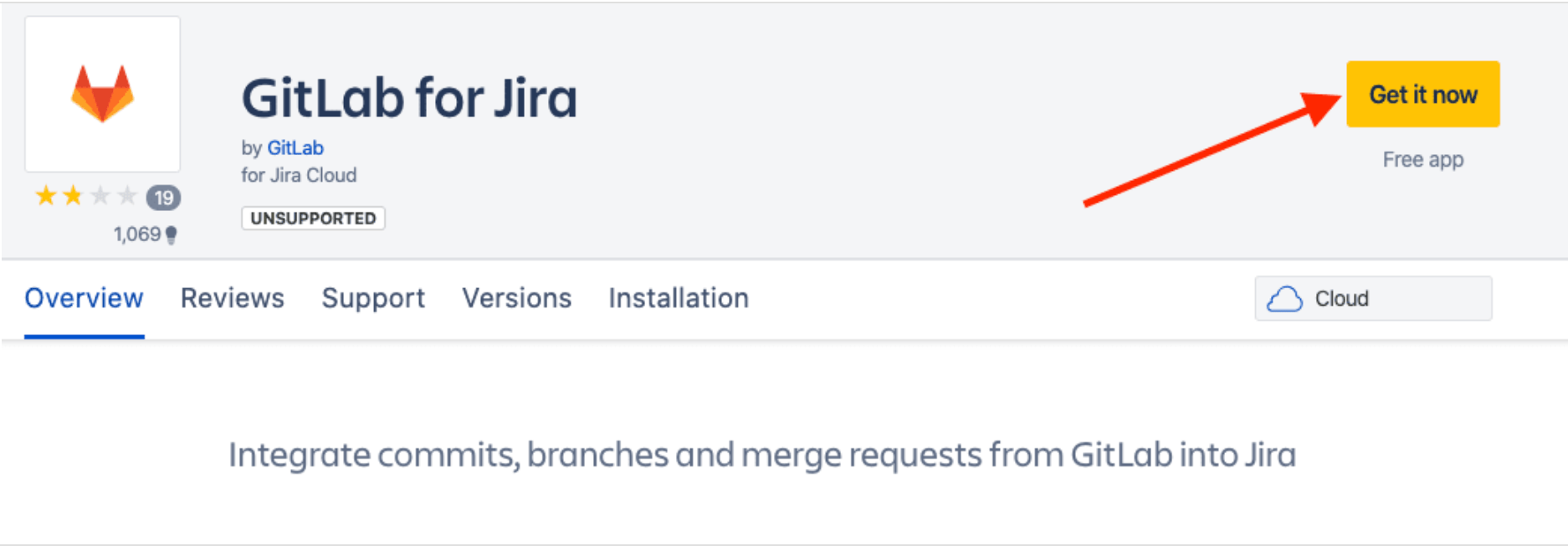
Task: Click the second yellow star in the rating
Action: 74,195
